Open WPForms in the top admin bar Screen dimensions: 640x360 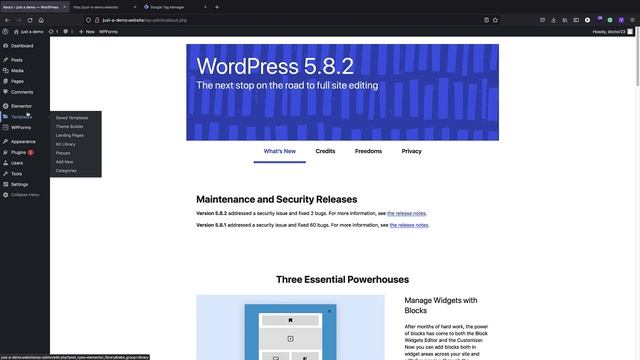coord(108,31)
